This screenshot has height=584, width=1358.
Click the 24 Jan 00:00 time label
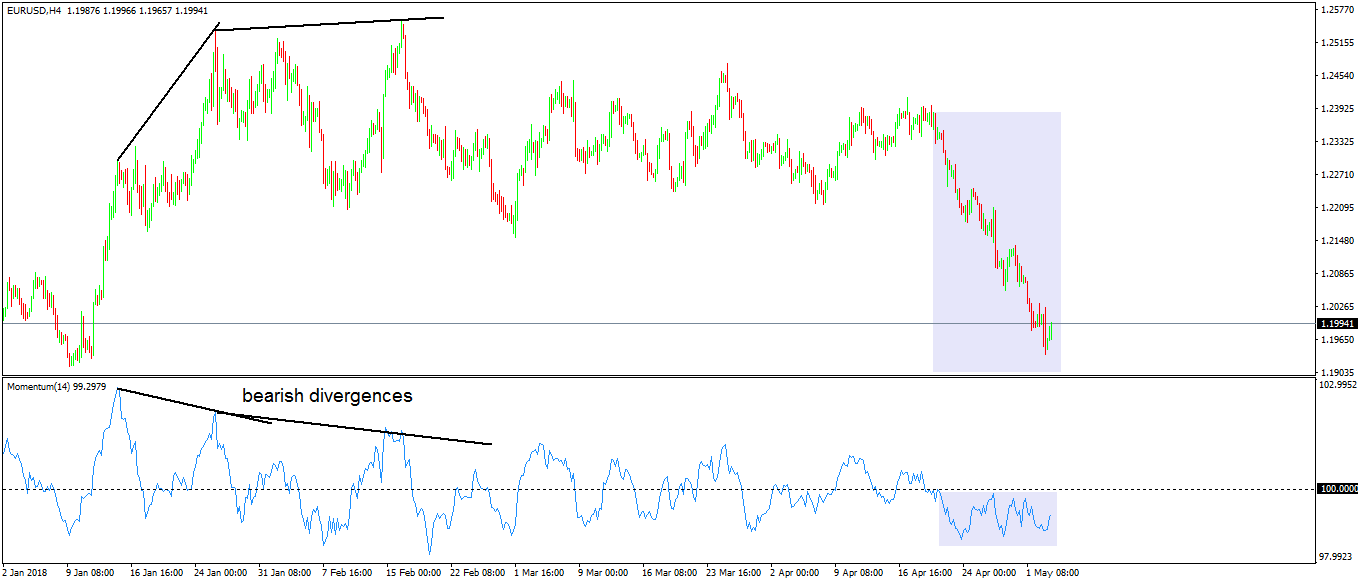tap(222, 574)
